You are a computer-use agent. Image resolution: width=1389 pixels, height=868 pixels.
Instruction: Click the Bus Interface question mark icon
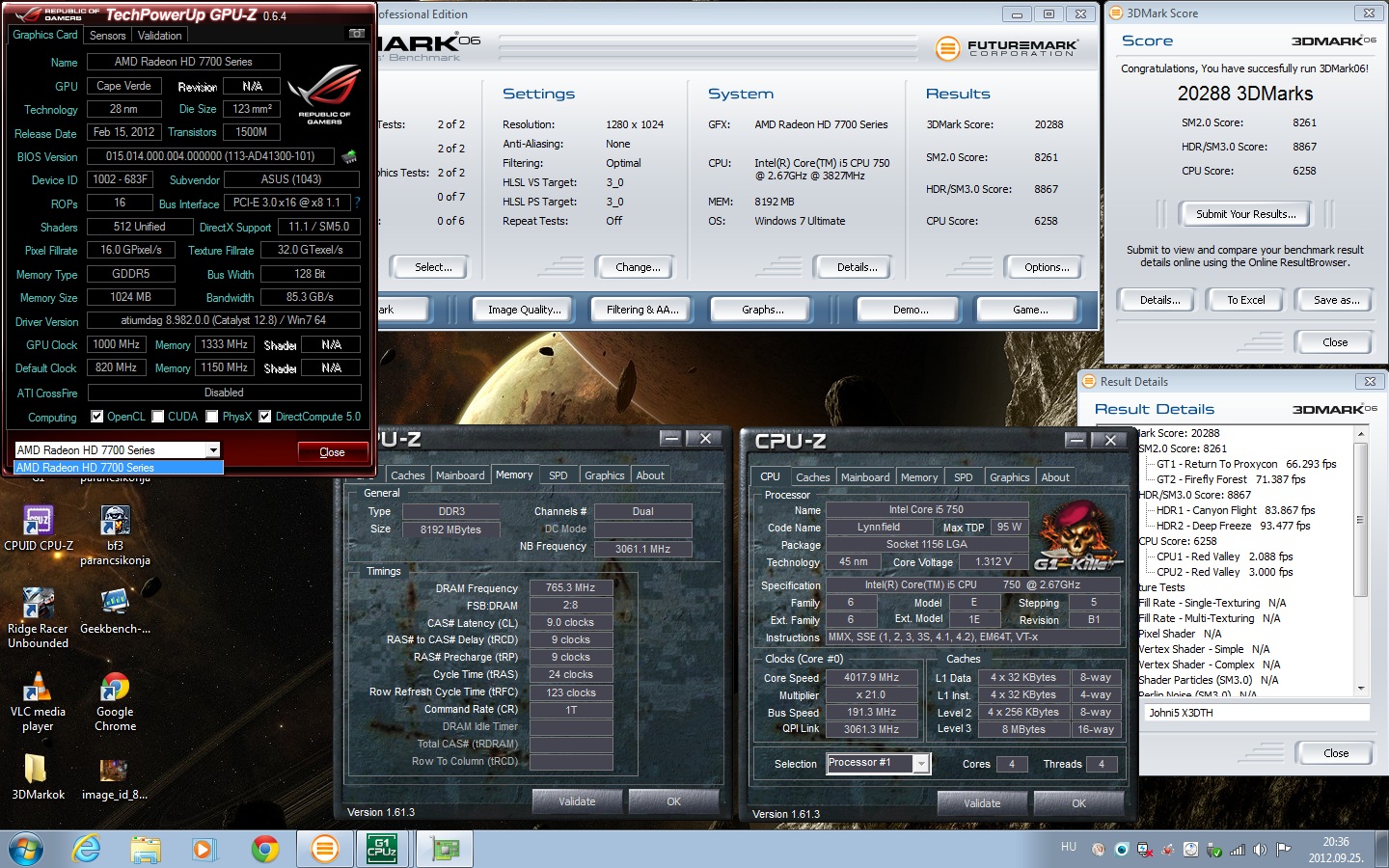coord(357,203)
